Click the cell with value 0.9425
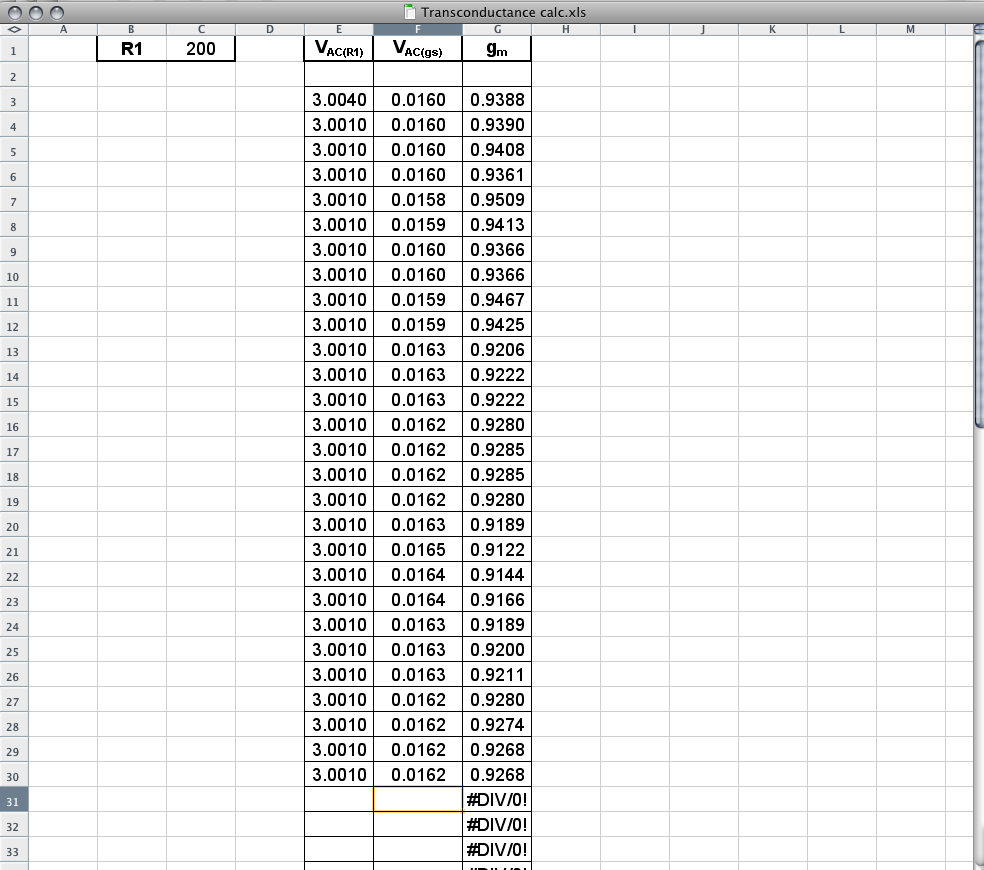984x870 pixels. coord(497,325)
